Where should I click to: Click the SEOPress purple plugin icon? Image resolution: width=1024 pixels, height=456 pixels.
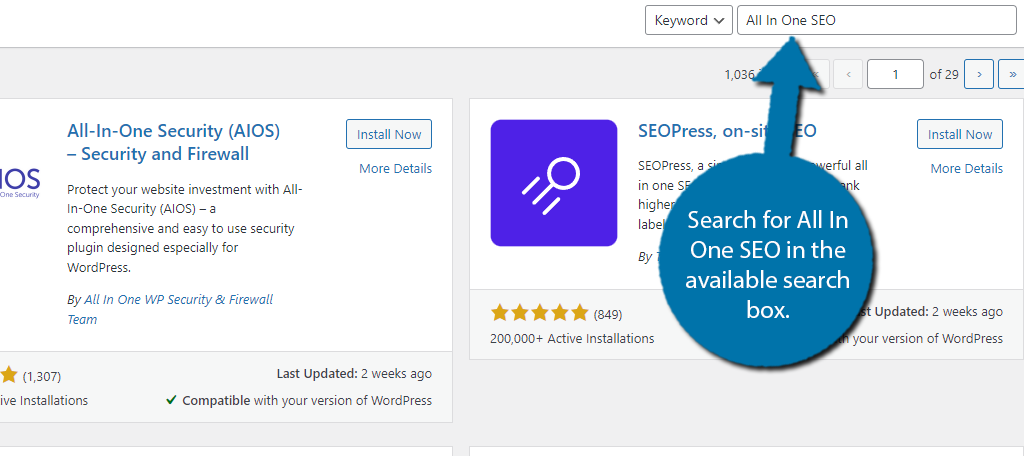(x=554, y=183)
